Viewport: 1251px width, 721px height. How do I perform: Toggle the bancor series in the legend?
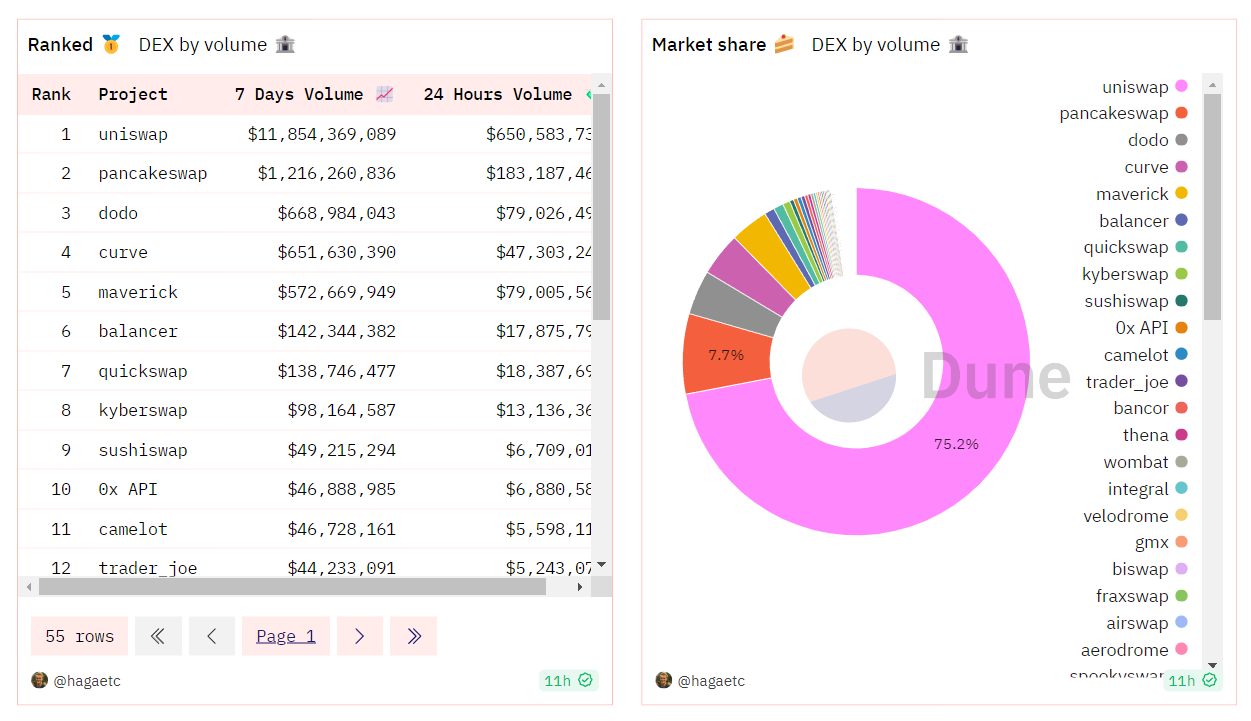coord(1150,408)
